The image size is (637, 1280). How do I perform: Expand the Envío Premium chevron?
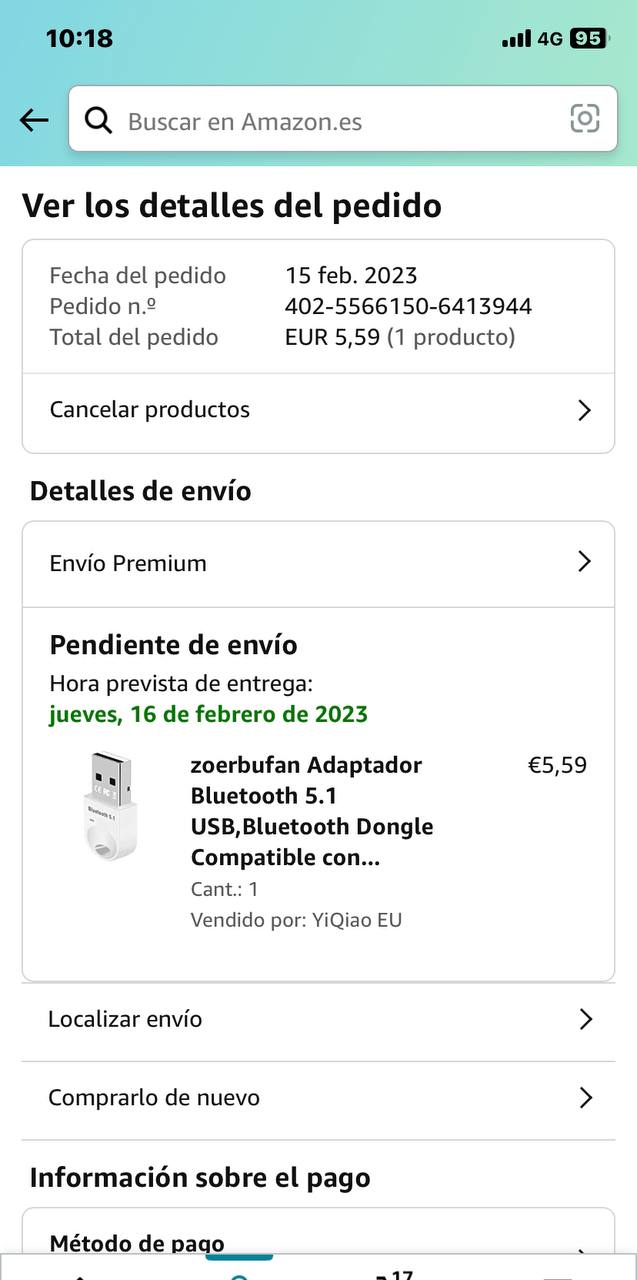(585, 562)
